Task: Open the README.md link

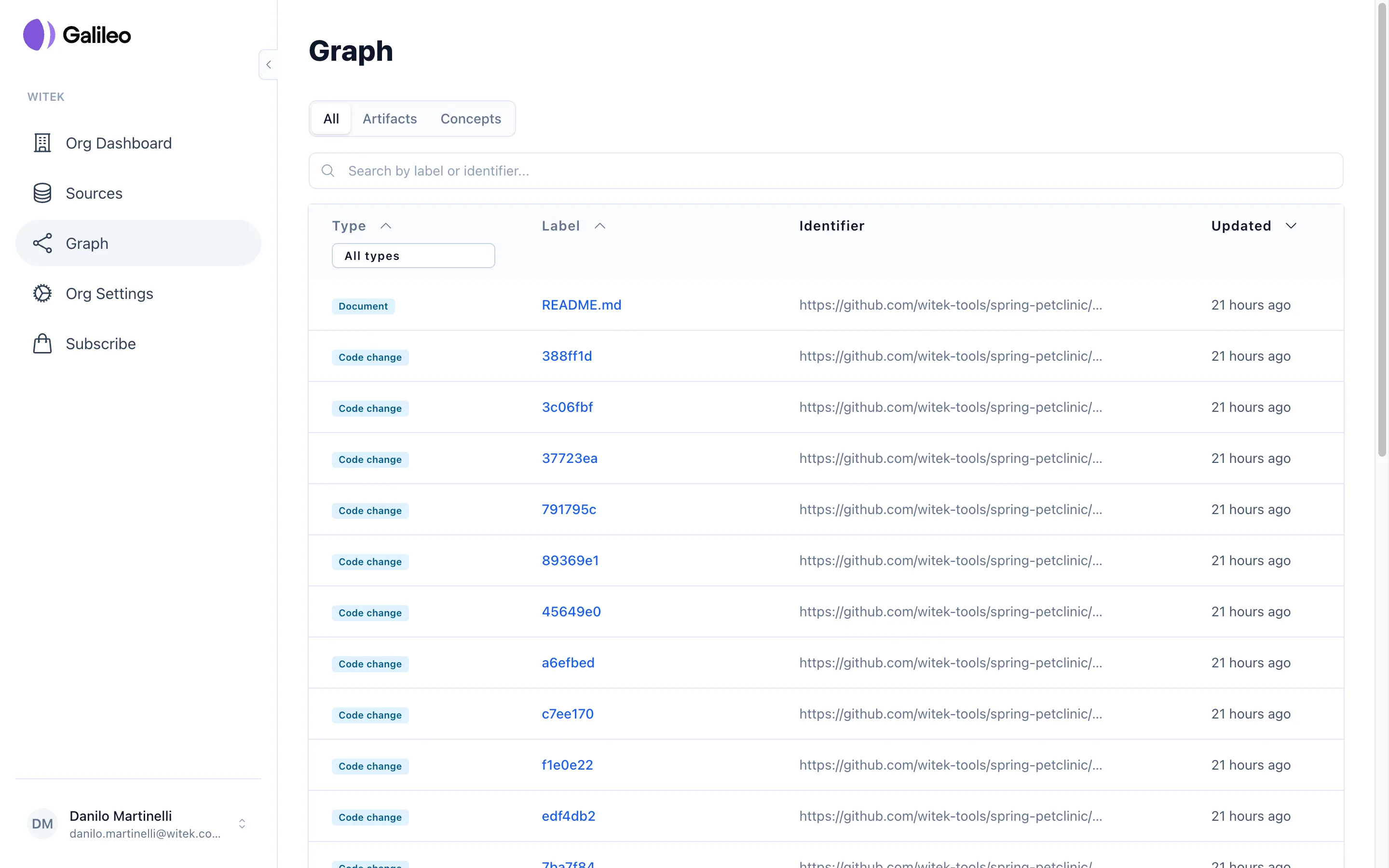Action: 582,305
